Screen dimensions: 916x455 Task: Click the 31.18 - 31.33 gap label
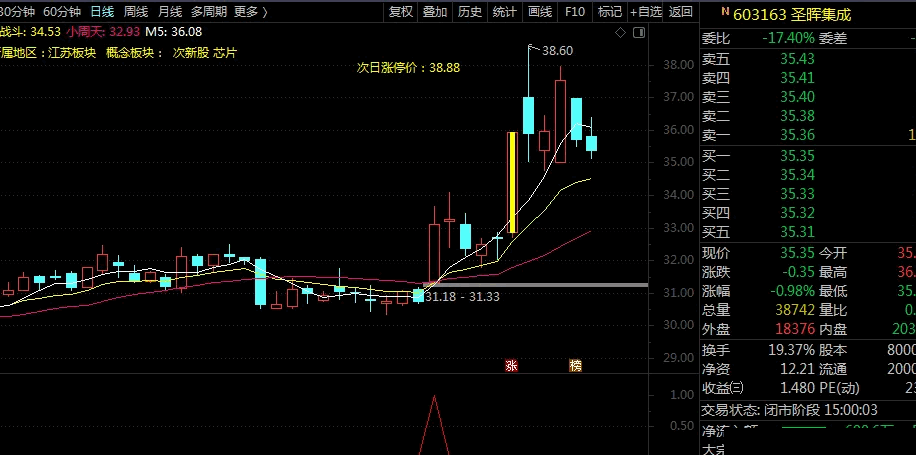(x=462, y=297)
